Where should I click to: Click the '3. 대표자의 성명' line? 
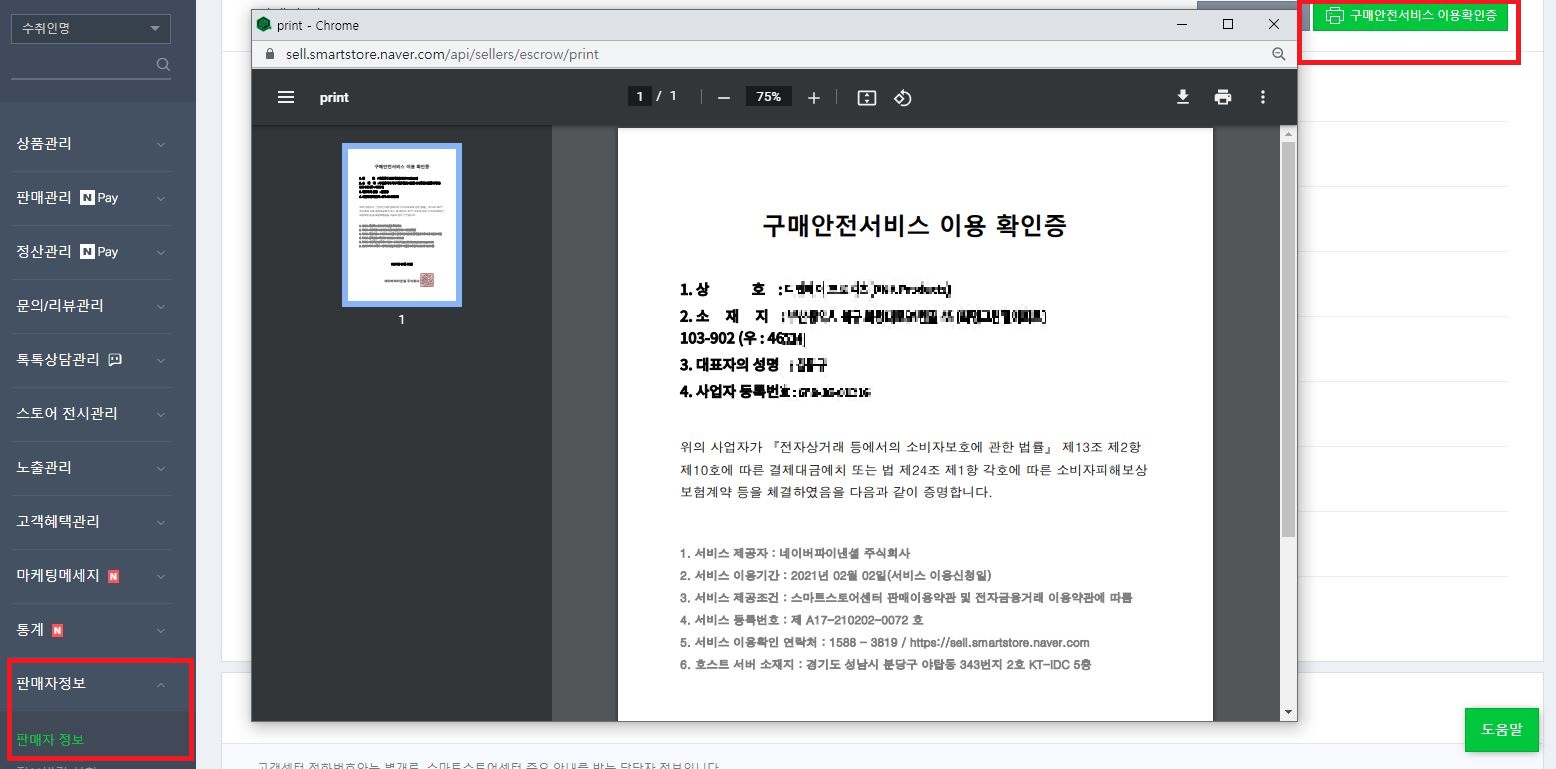pyautogui.click(x=754, y=365)
